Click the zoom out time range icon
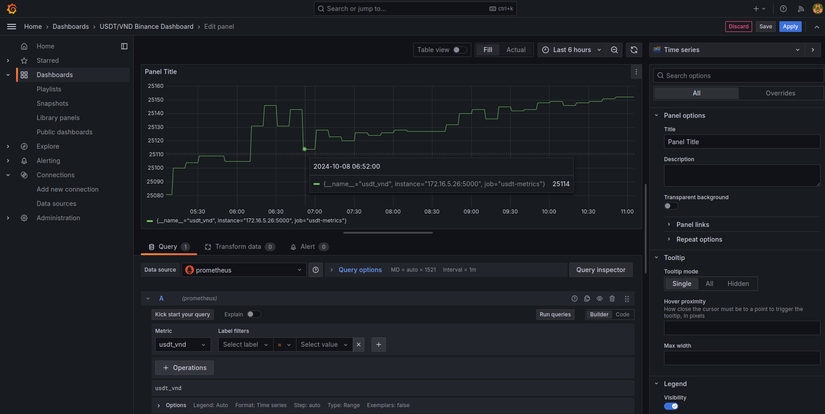Viewport: 825px width, 414px height. pos(614,50)
